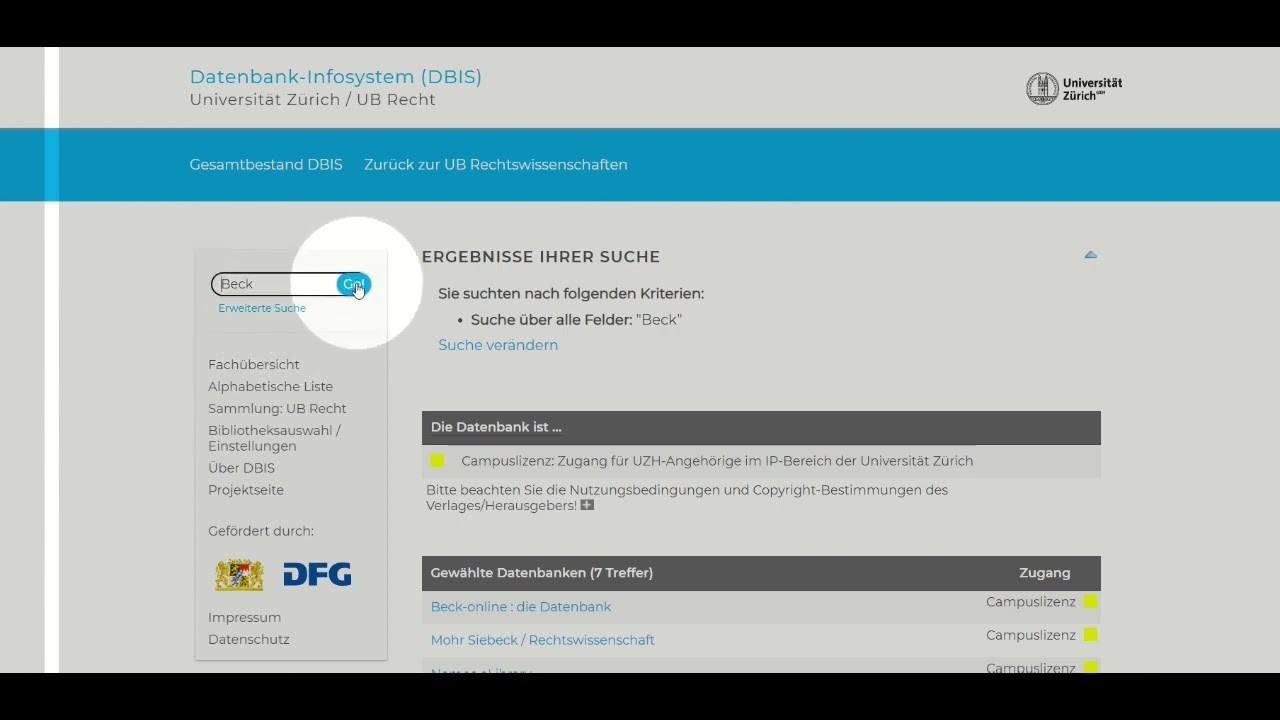Click the Campuslizenz label in Mohr Siebeck row
This screenshot has width=1280, height=720.
tap(1031, 635)
